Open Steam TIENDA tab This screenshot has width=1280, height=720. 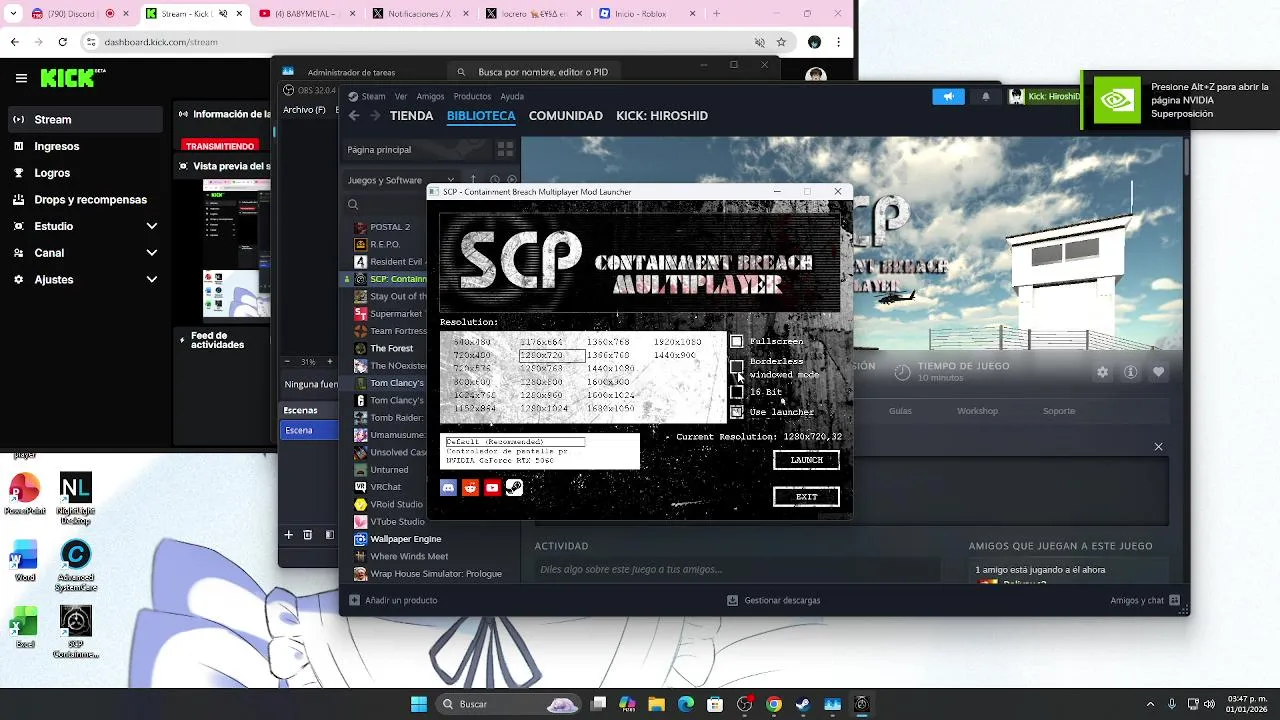411,116
